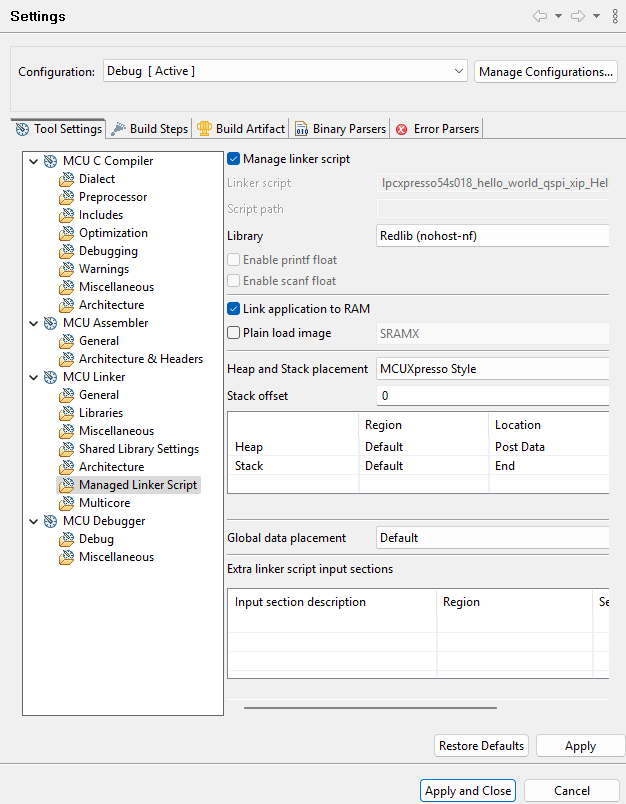
Task: Click the Warnings folder icon
Action: (x=66, y=269)
